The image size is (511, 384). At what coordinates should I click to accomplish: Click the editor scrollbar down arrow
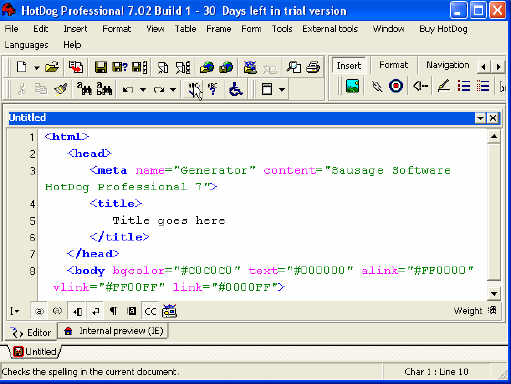click(x=494, y=294)
